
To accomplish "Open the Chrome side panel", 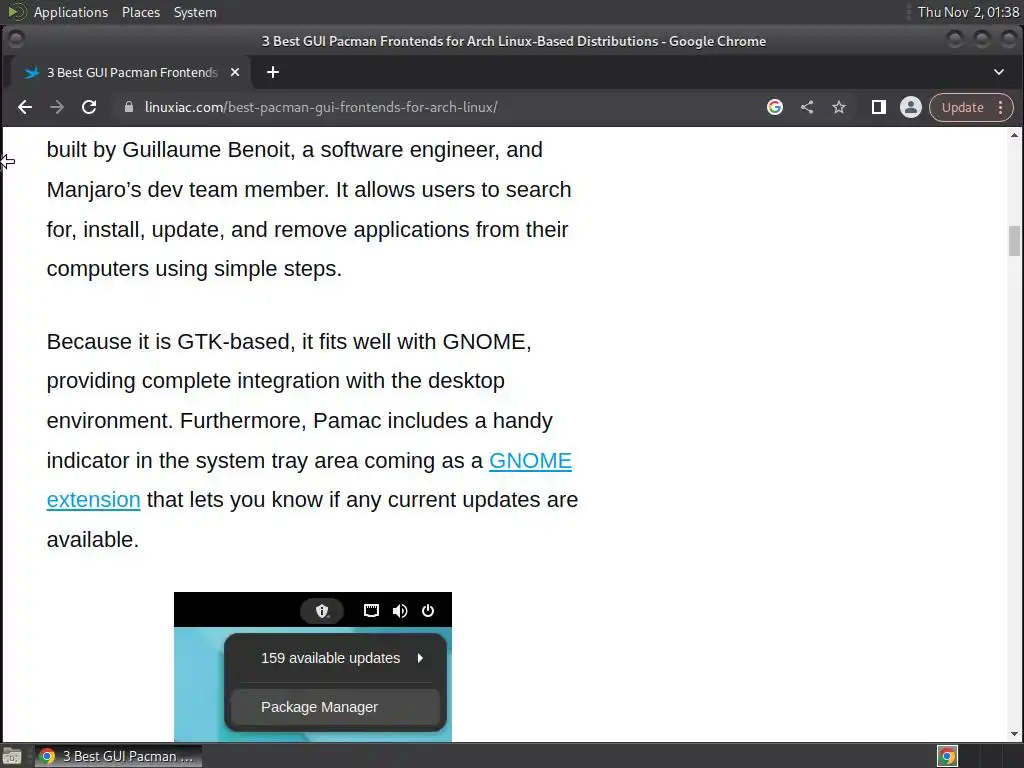I will point(878,107).
